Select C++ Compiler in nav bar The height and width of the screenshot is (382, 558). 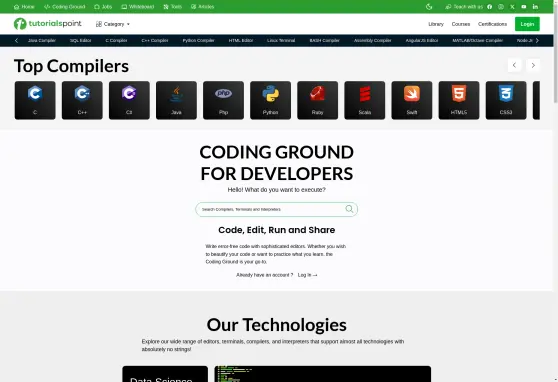click(x=155, y=40)
